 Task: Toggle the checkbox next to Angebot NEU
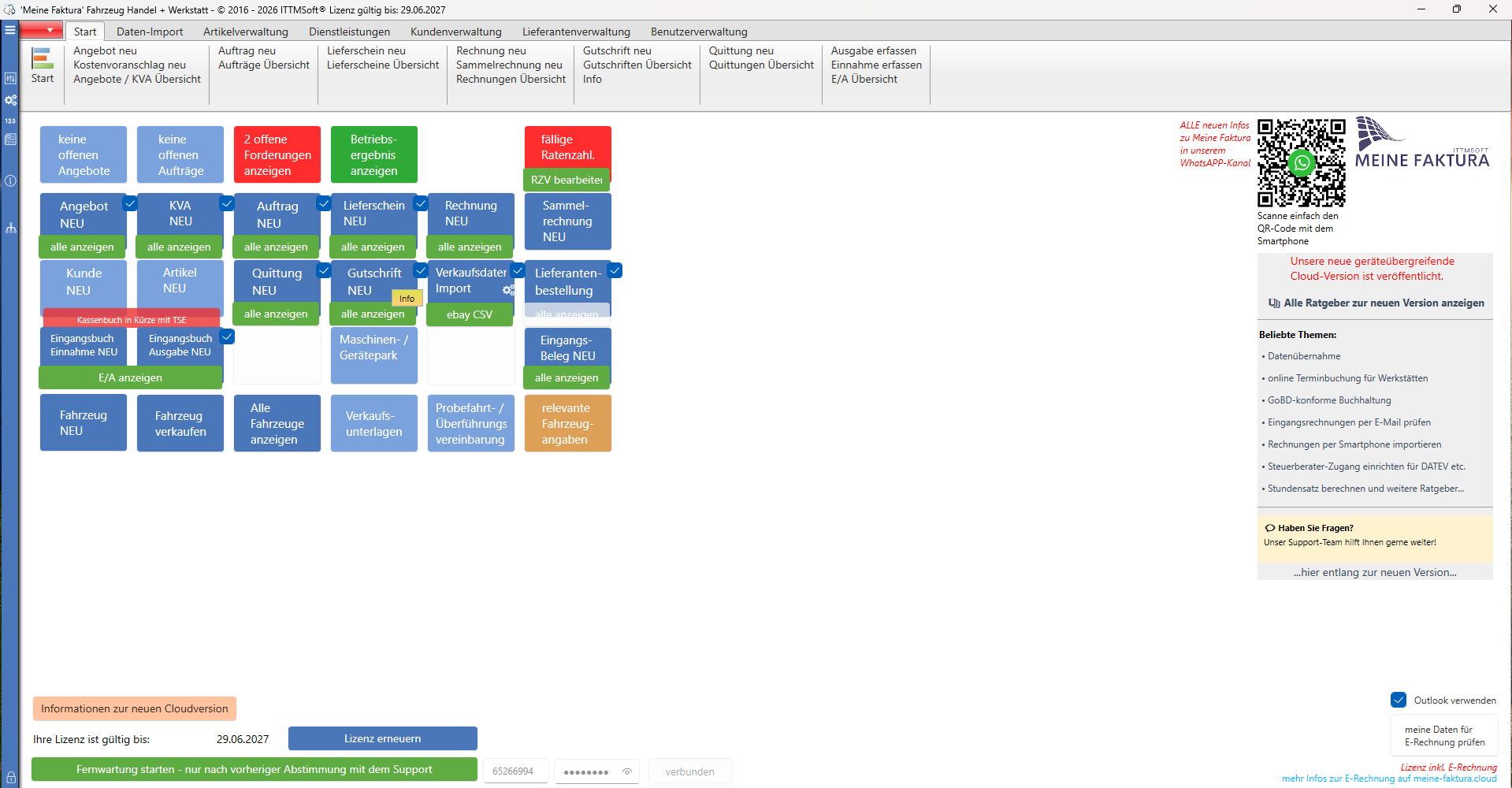tap(131, 203)
